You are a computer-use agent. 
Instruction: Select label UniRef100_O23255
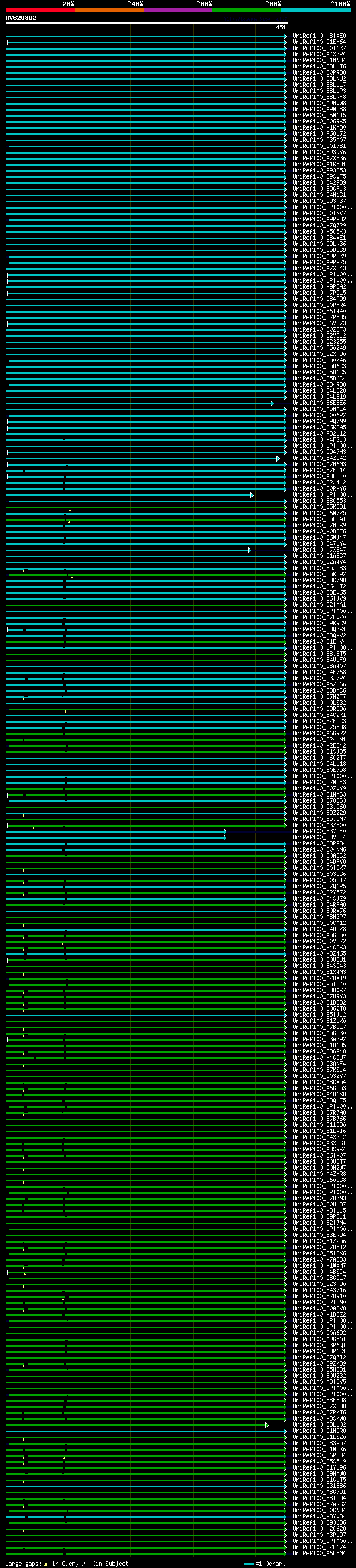tap(319, 342)
